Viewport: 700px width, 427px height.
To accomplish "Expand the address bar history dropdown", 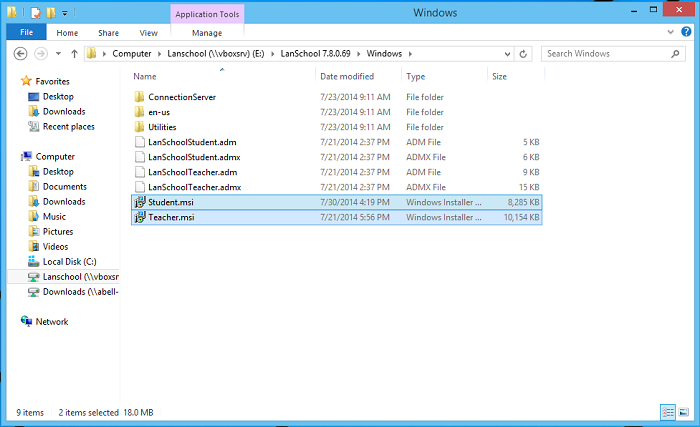I will tap(507, 54).
